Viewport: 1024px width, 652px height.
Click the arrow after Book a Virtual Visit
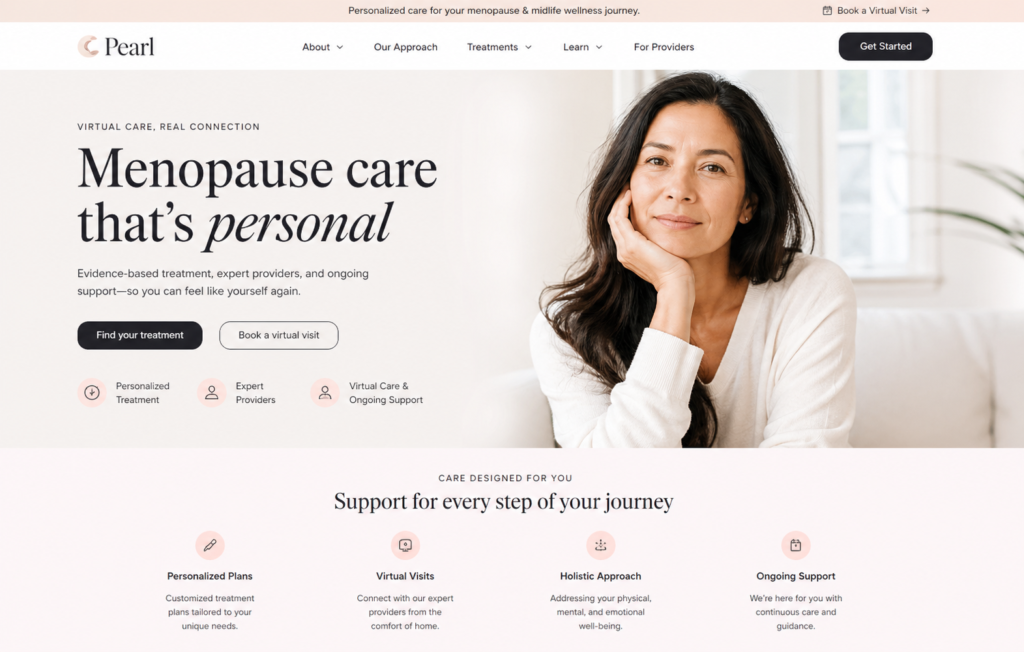925,10
